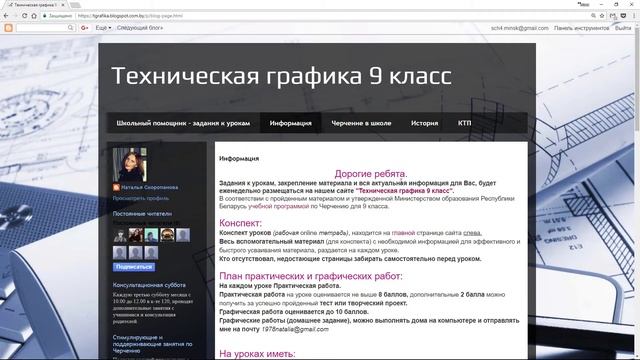Open the КТП tab
Screen dimensions: 640x360
[464, 123]
